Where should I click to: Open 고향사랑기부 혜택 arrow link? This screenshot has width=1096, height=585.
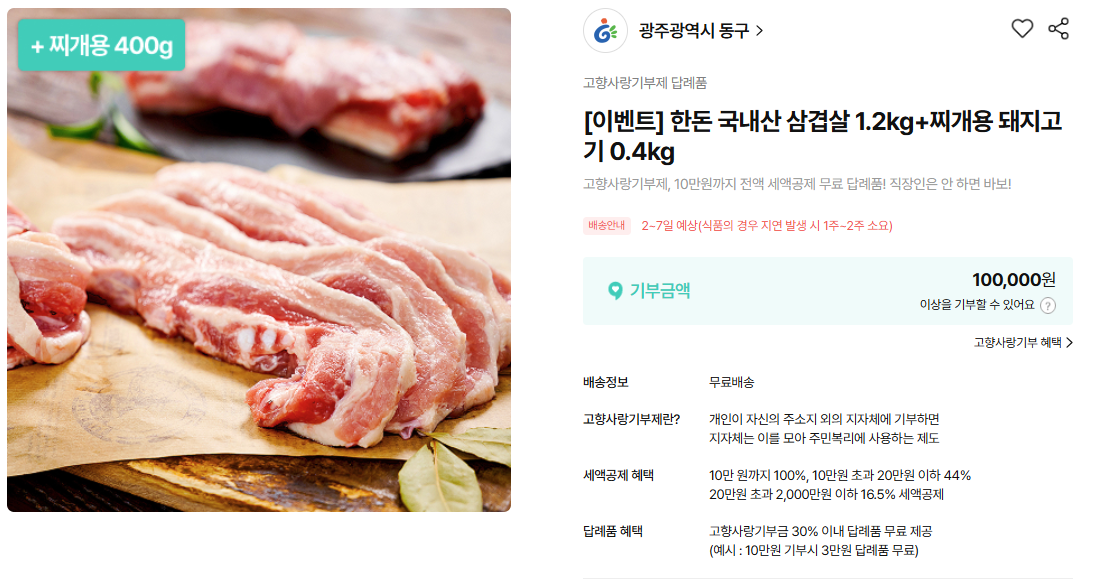pos(1023,342)
